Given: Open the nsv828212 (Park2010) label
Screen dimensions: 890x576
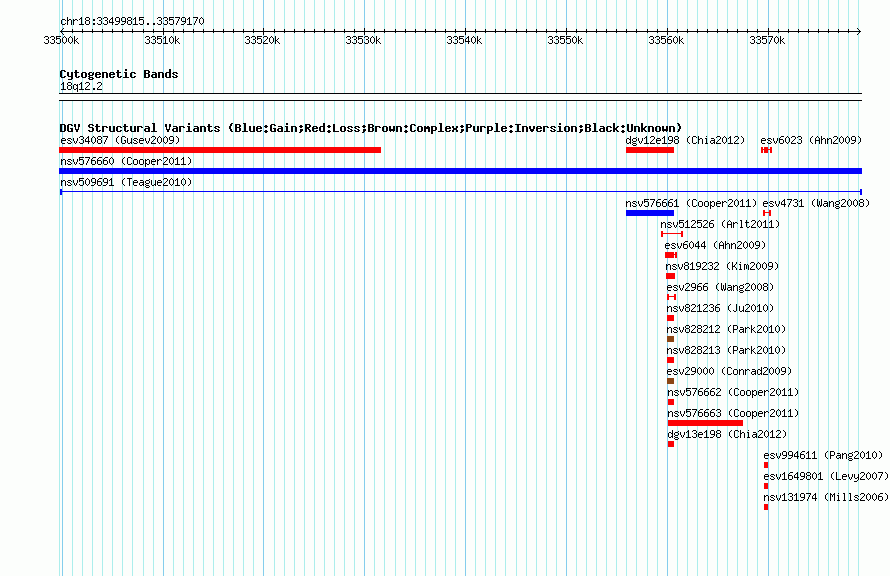Looking at the screenshot, I should coord(727,329).
